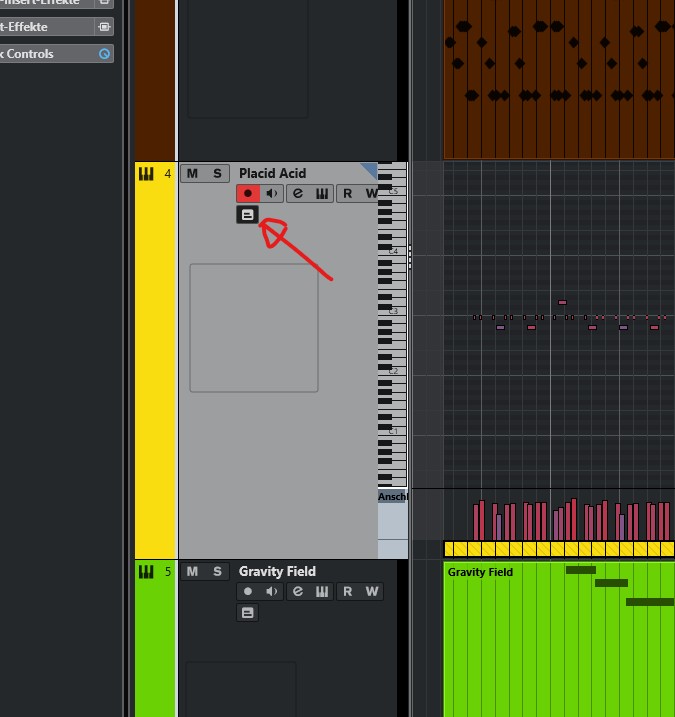Open In-Place Editor on Placid Acid track
Viewport: 675px width, 717px height.
tap(247, 215)
